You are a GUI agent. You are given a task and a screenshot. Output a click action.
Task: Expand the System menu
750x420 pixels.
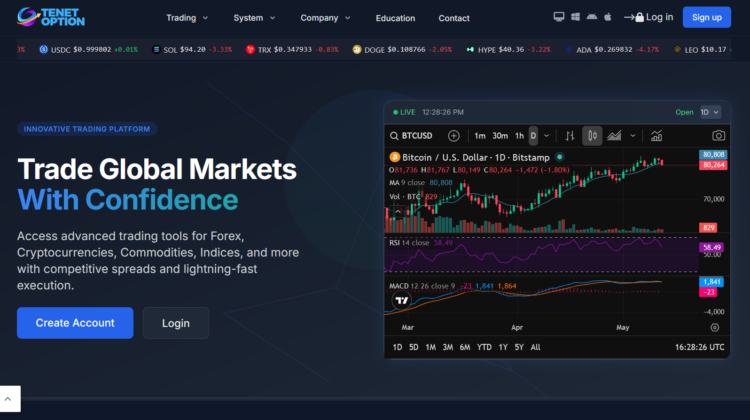254,18
